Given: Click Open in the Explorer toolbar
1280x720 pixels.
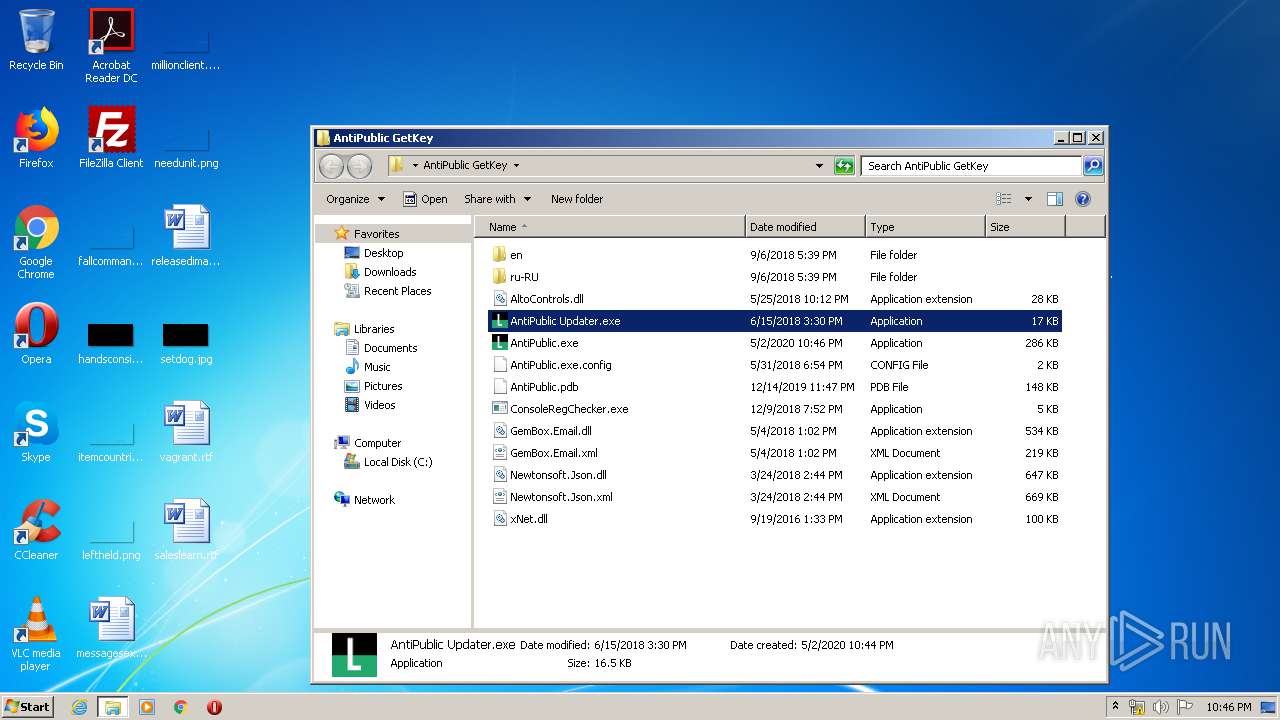Looking at the screenshot, I should pyautogui.click(x=425, y=199).
